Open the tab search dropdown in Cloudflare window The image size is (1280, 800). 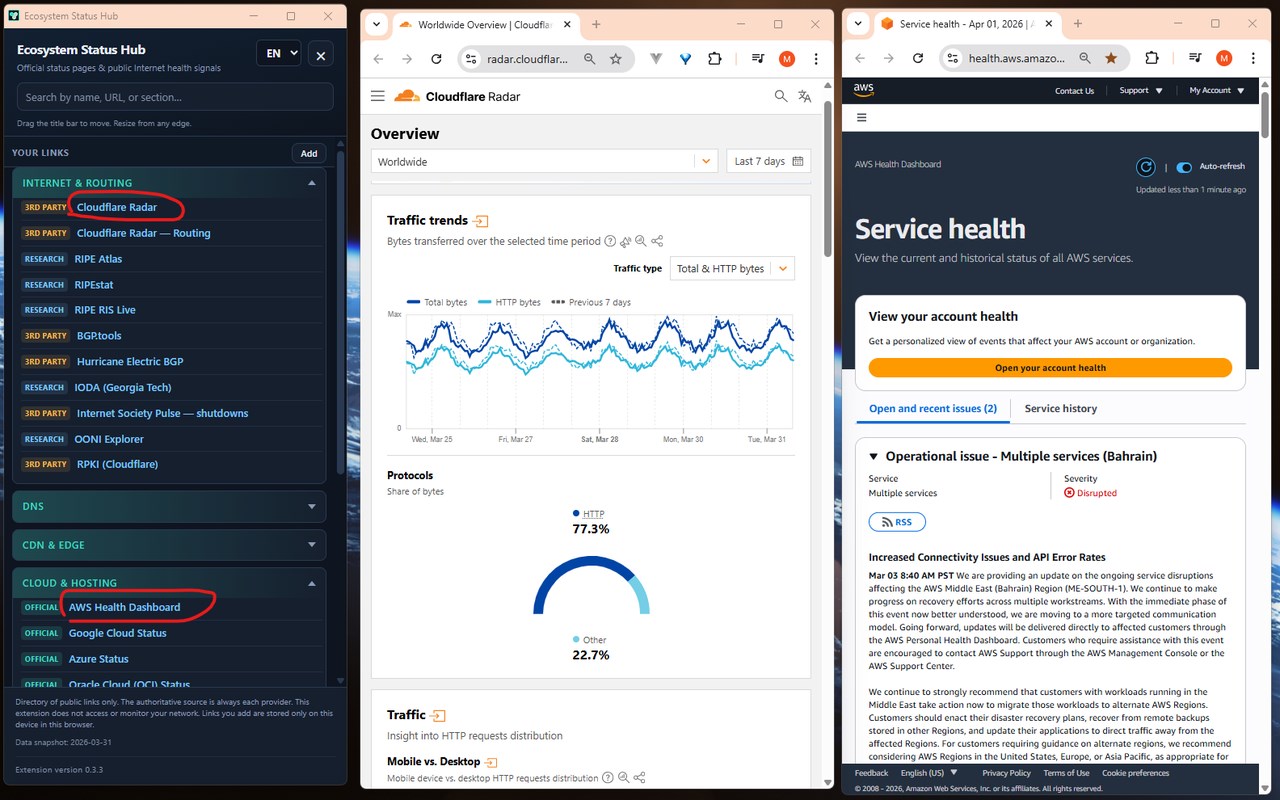(375, 24)
